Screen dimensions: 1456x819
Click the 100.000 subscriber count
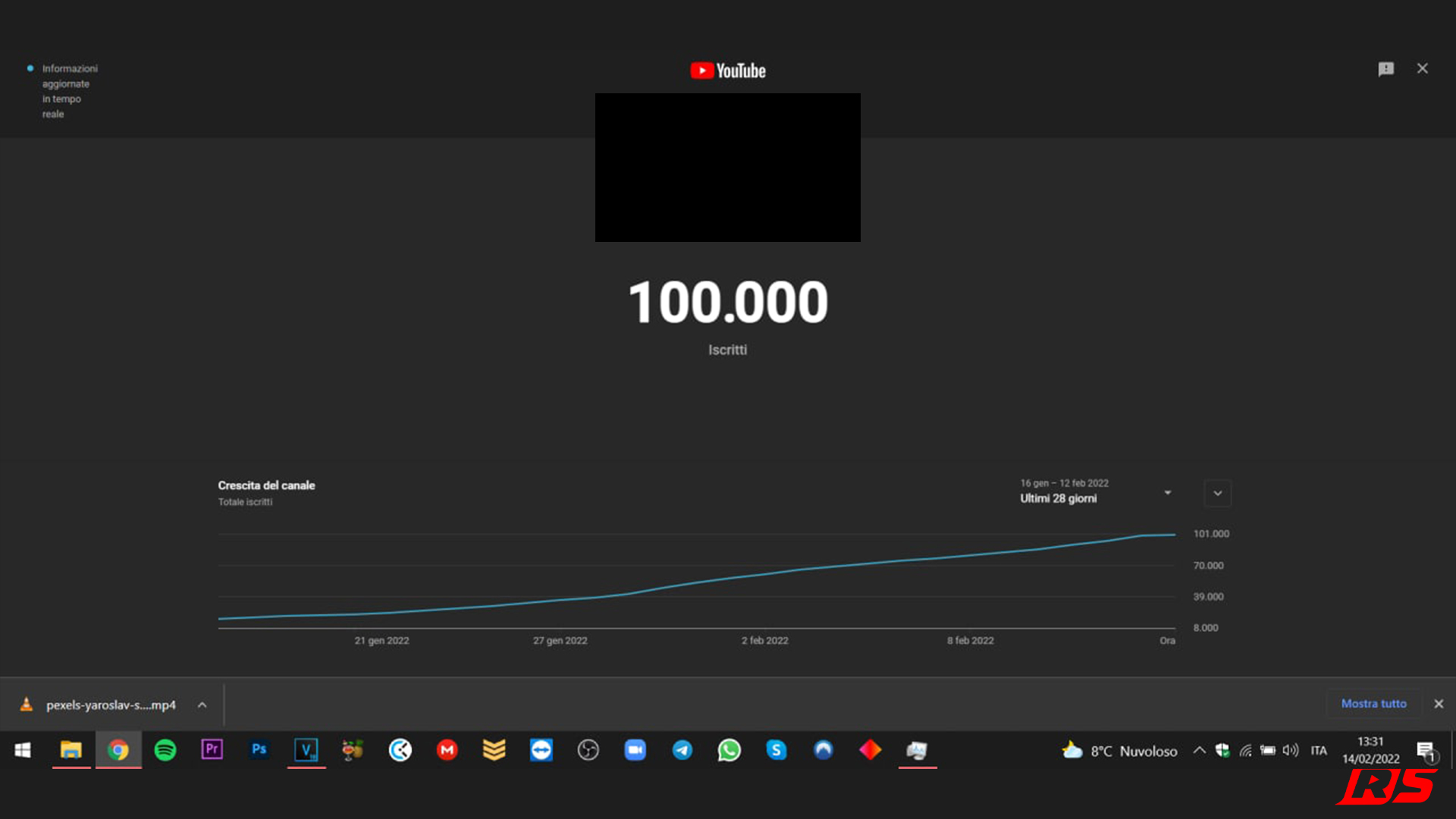coord(728,302)
